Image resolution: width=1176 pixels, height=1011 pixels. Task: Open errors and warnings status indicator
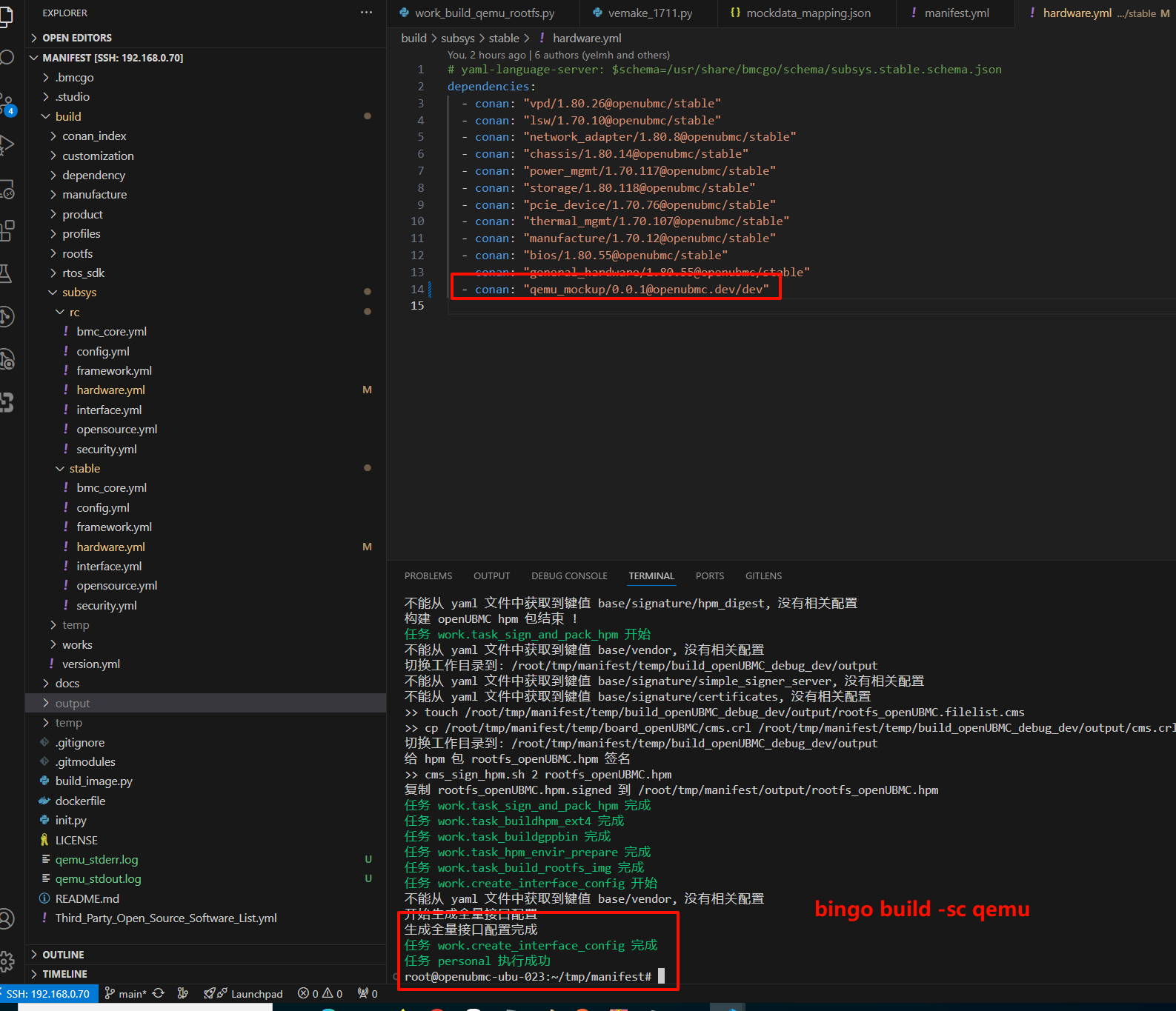(320, 993)
